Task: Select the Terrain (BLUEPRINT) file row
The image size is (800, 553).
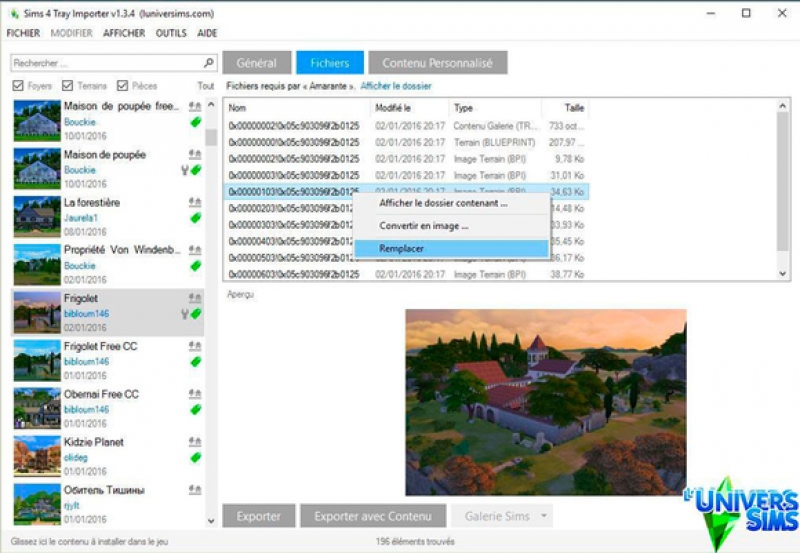Action: pos(407,142)
